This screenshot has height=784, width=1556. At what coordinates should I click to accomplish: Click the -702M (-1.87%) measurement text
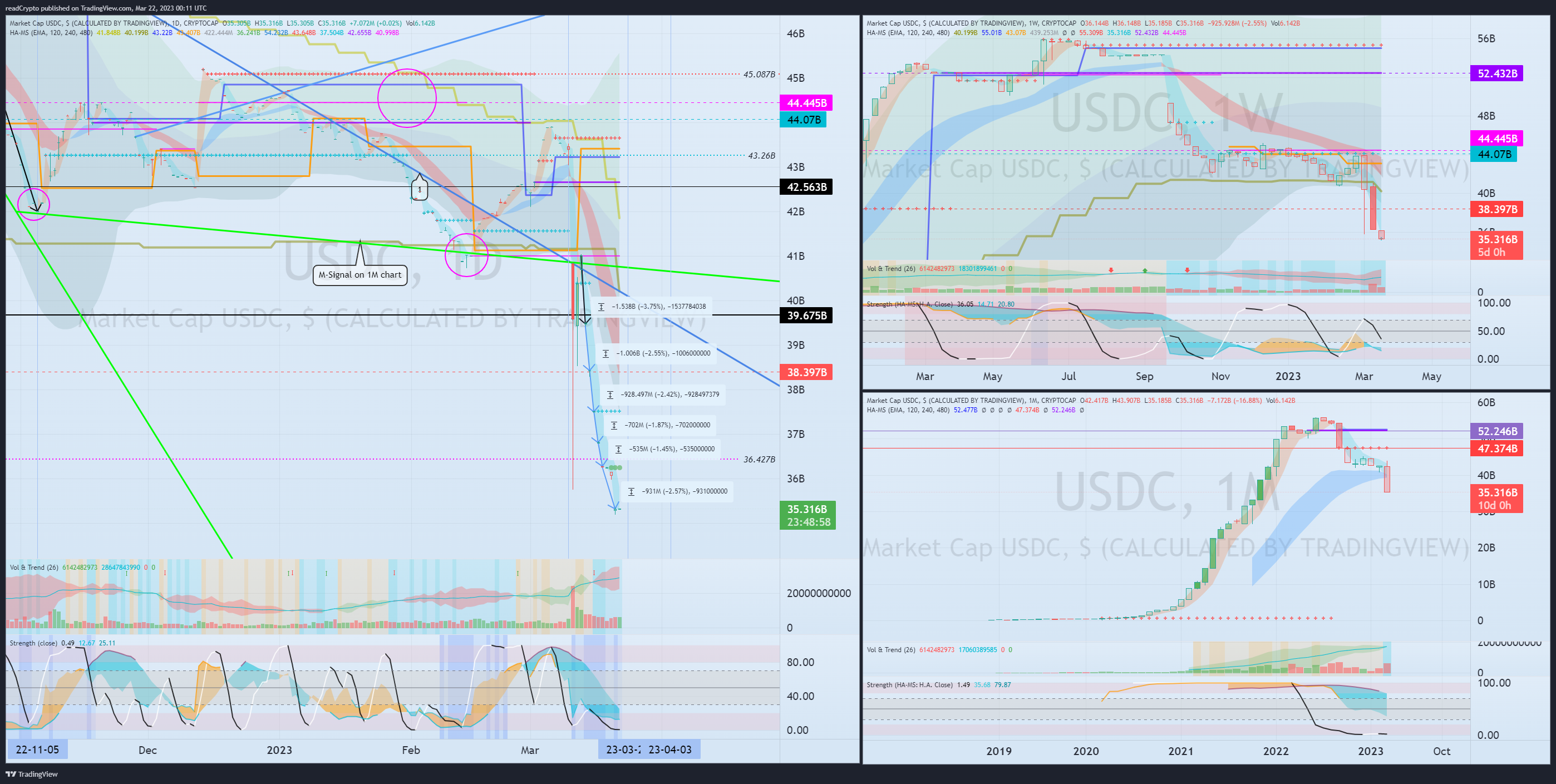point(667,425)
